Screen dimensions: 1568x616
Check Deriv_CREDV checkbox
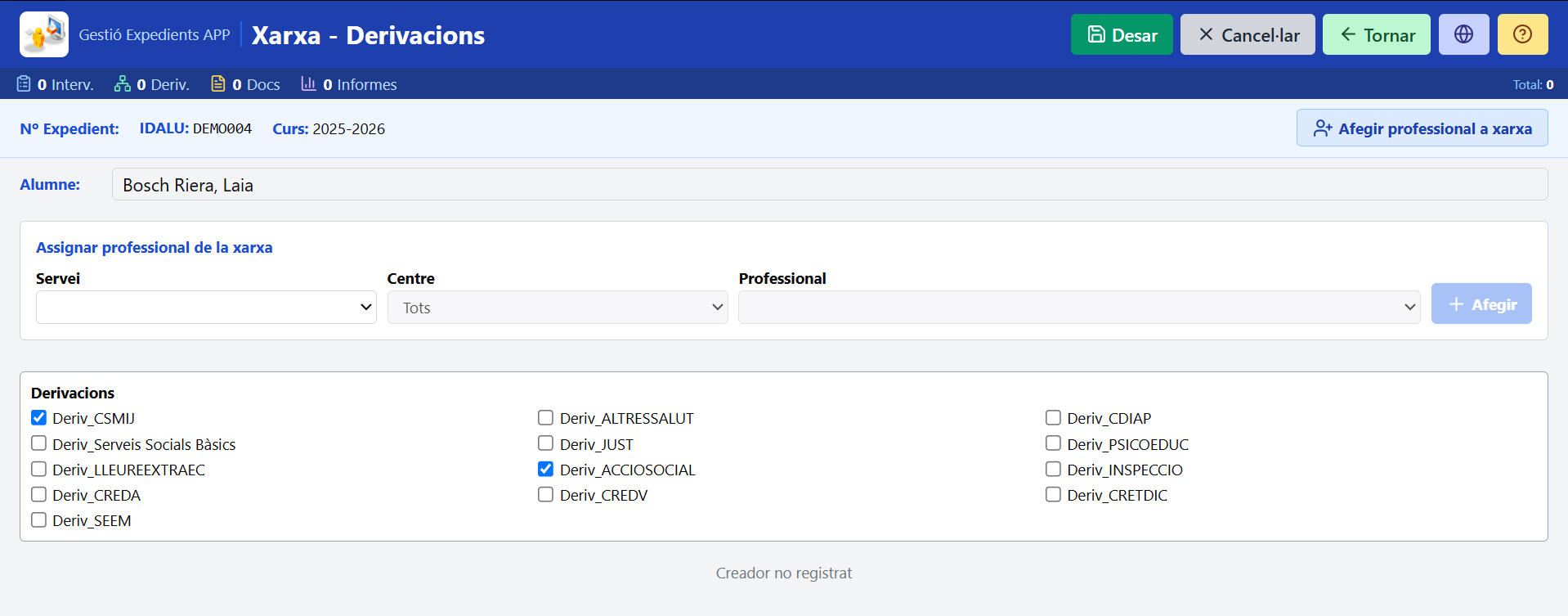tap(545, 494)
